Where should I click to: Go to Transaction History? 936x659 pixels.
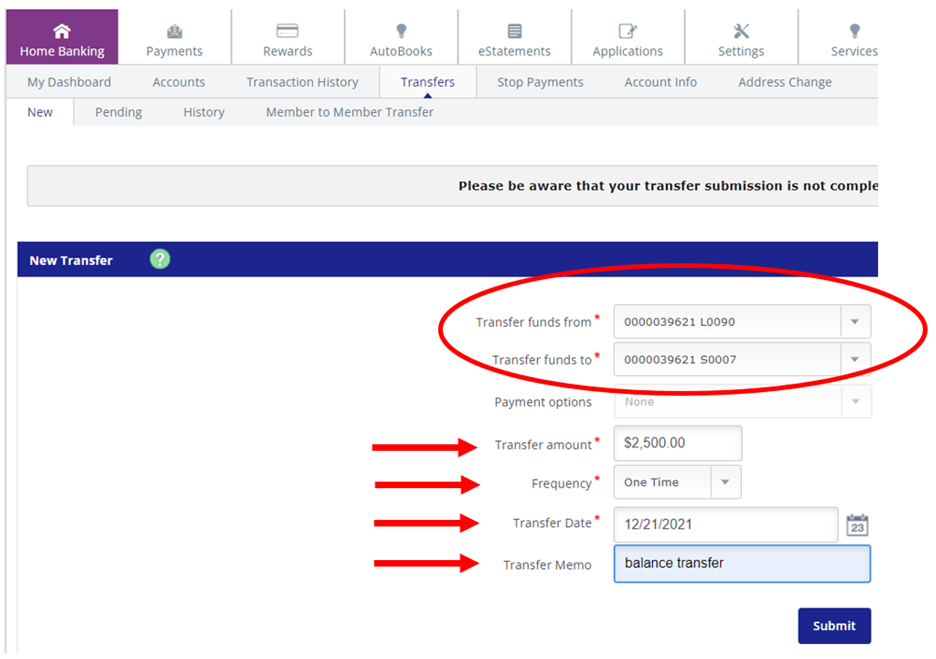coord(302,82)
